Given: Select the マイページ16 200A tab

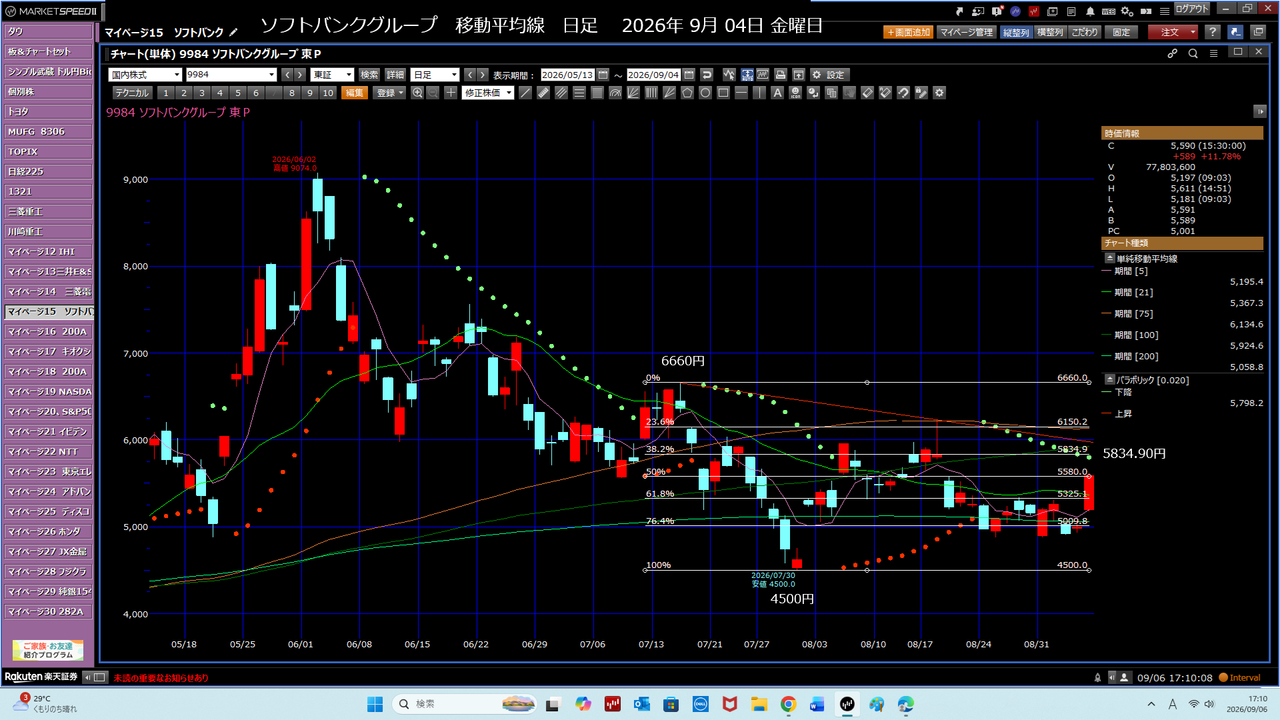Looking at the screenshot, I should [x=48, y=331].
